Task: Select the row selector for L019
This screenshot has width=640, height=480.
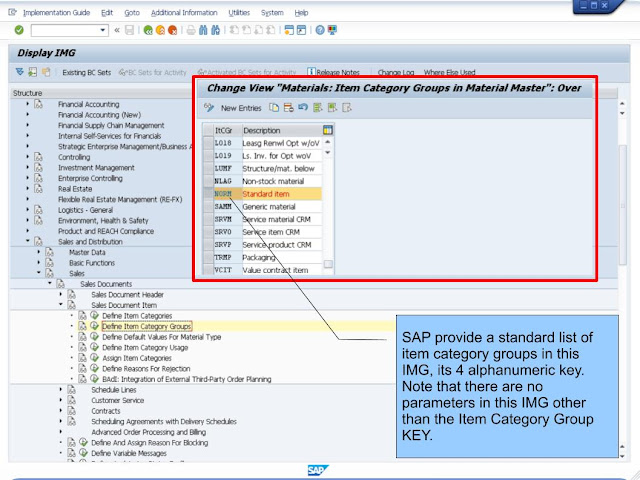Action: pyautogui.click(x=208, y=156)
